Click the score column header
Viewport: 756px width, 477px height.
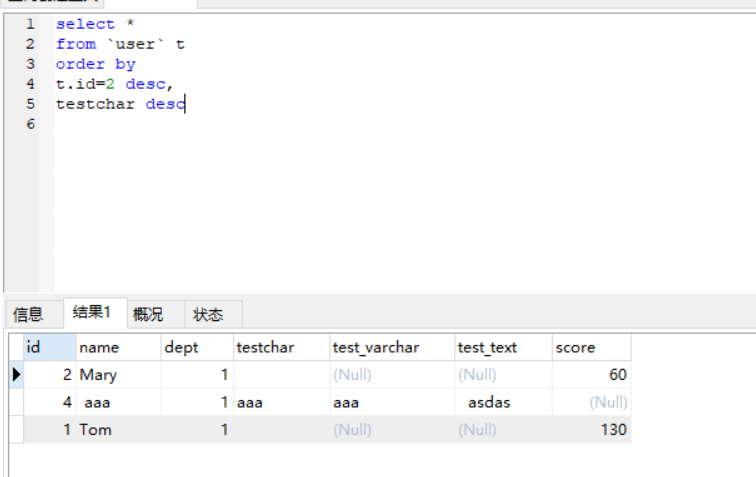(x=592, y=347)
